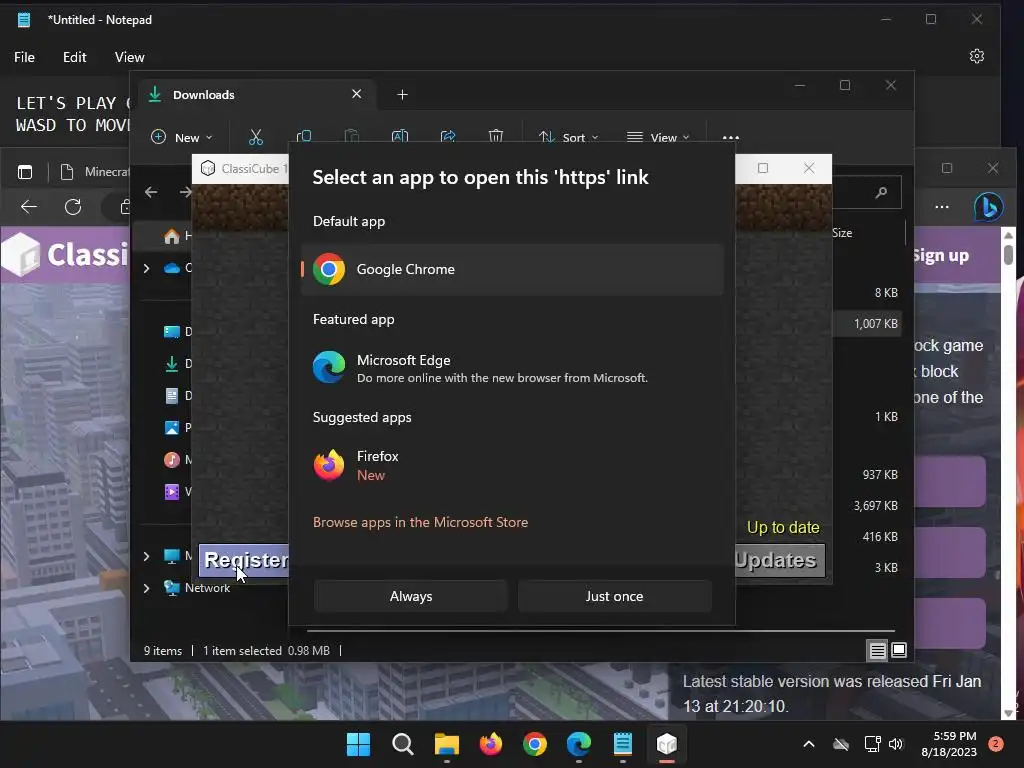Choose Google Chrome as the app

[x=513, y=269]
